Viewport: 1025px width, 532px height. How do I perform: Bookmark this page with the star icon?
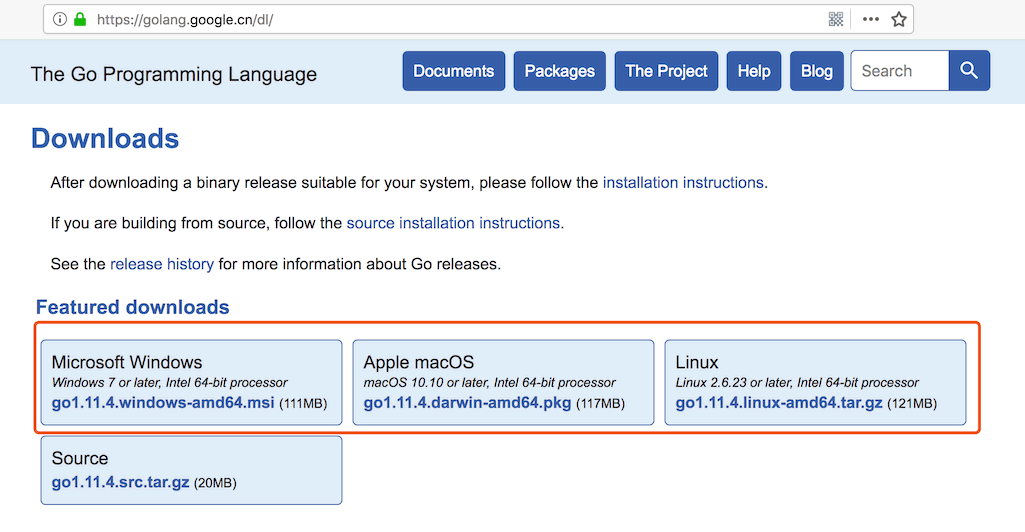(x=898, y=19)
